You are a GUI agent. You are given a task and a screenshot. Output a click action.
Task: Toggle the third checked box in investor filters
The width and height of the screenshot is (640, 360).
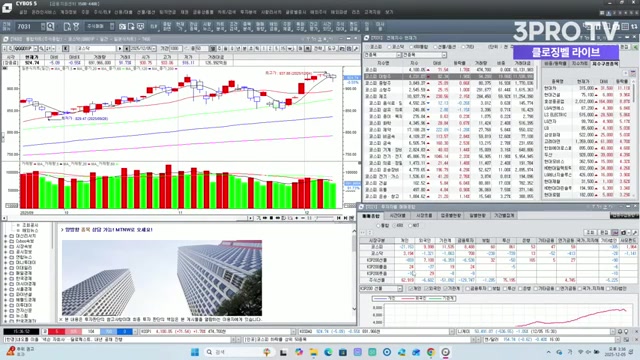tap(445, 289)
